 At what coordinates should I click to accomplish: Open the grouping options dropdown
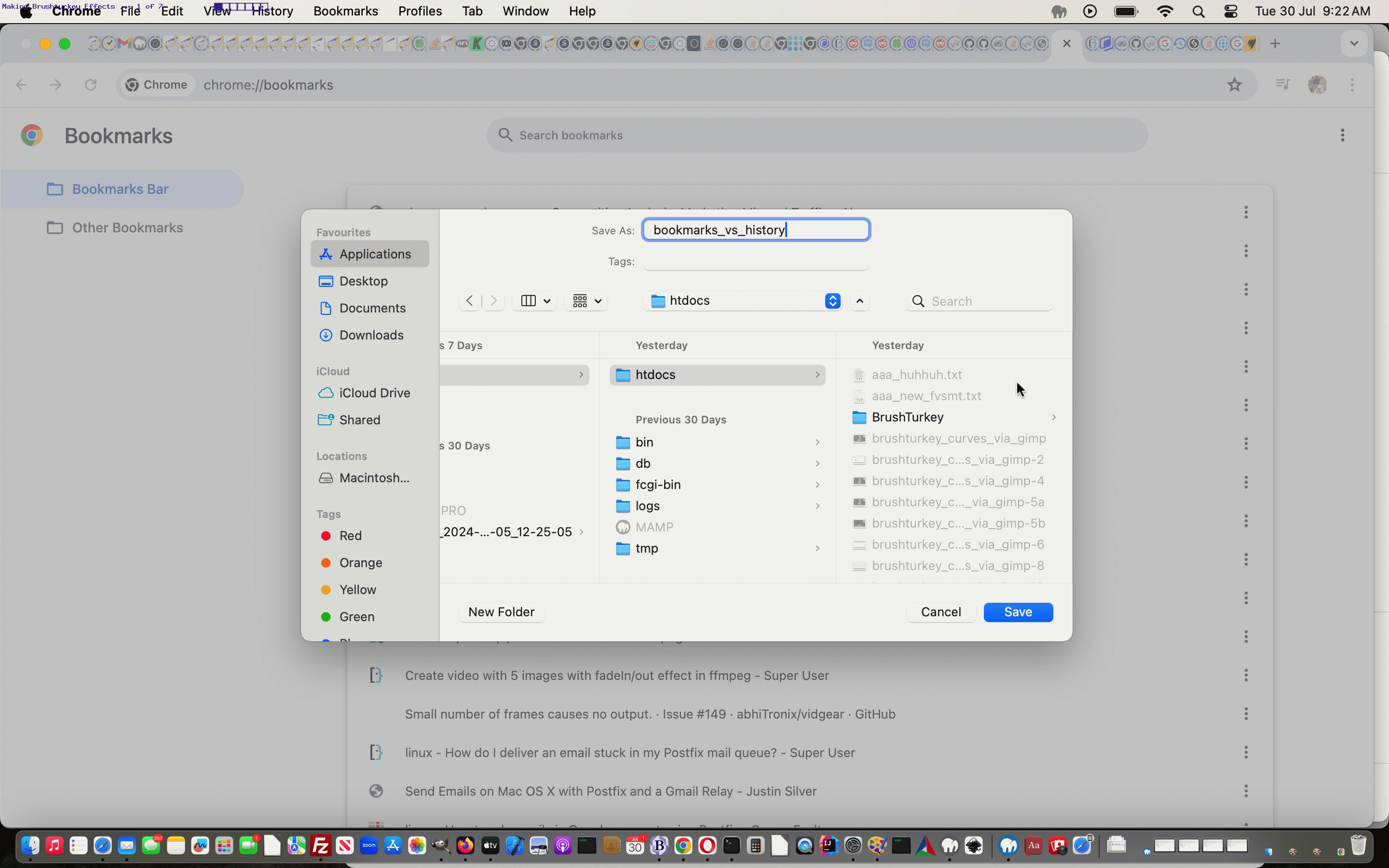(586, 301)
